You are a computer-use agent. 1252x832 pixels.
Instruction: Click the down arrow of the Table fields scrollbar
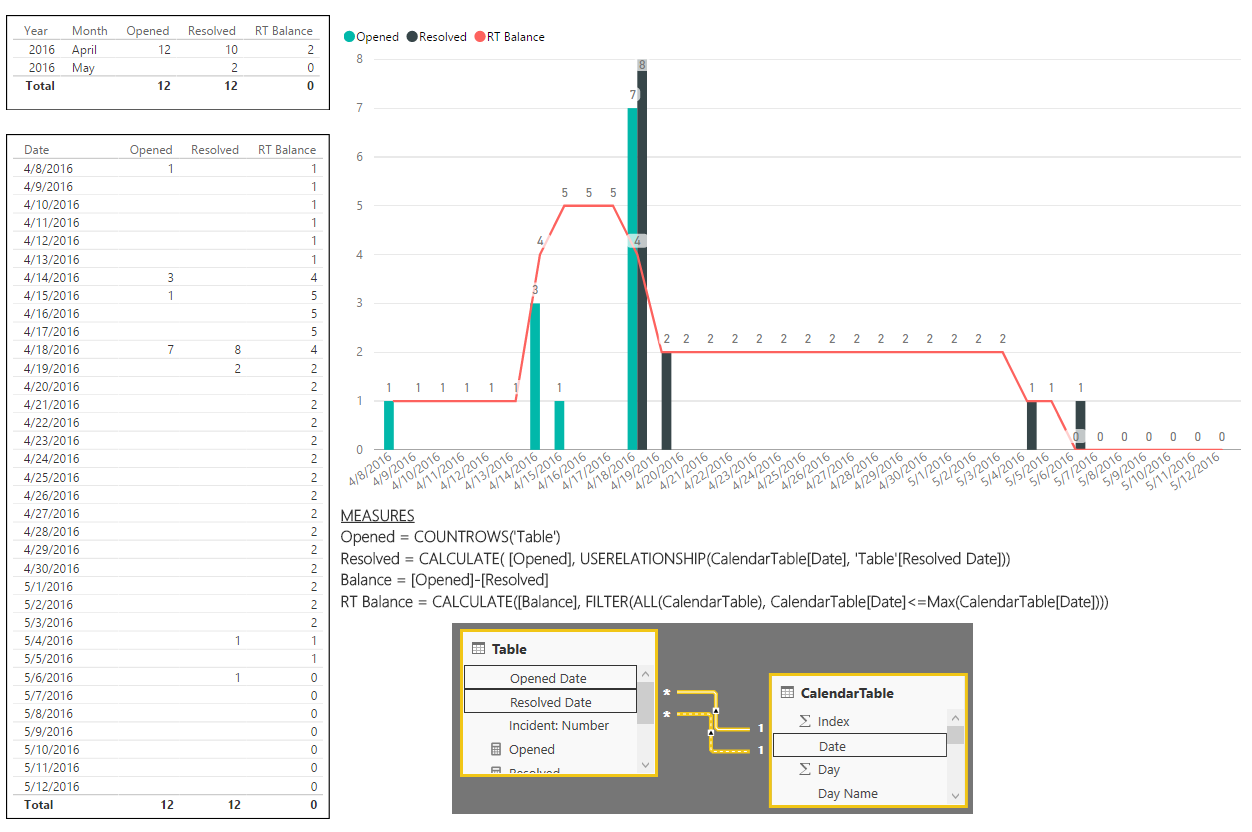[x=645, y=765]
